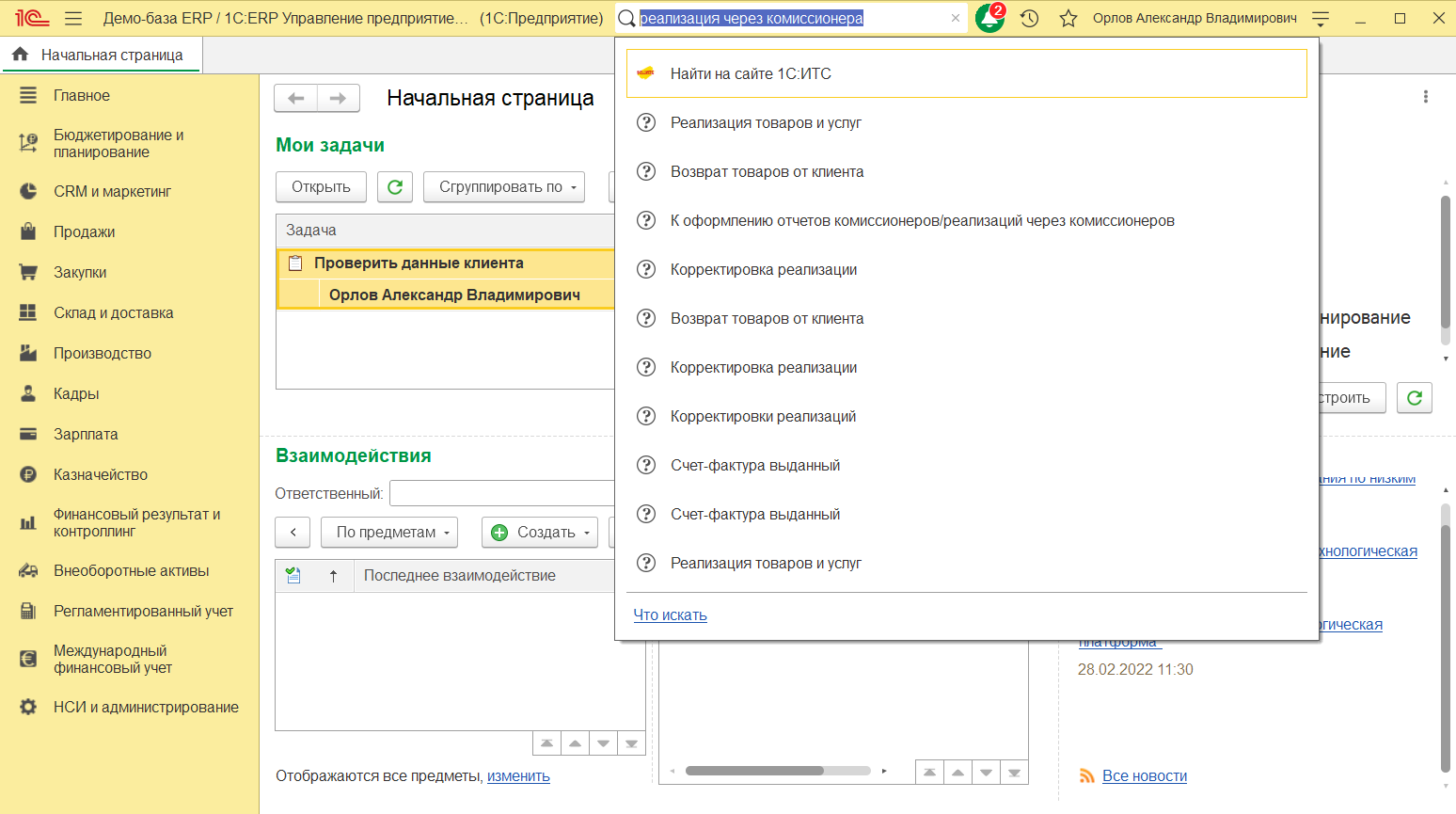The image size is (1456, 814).
Task: Open the Кадры person icon
Action: (28, 393)
